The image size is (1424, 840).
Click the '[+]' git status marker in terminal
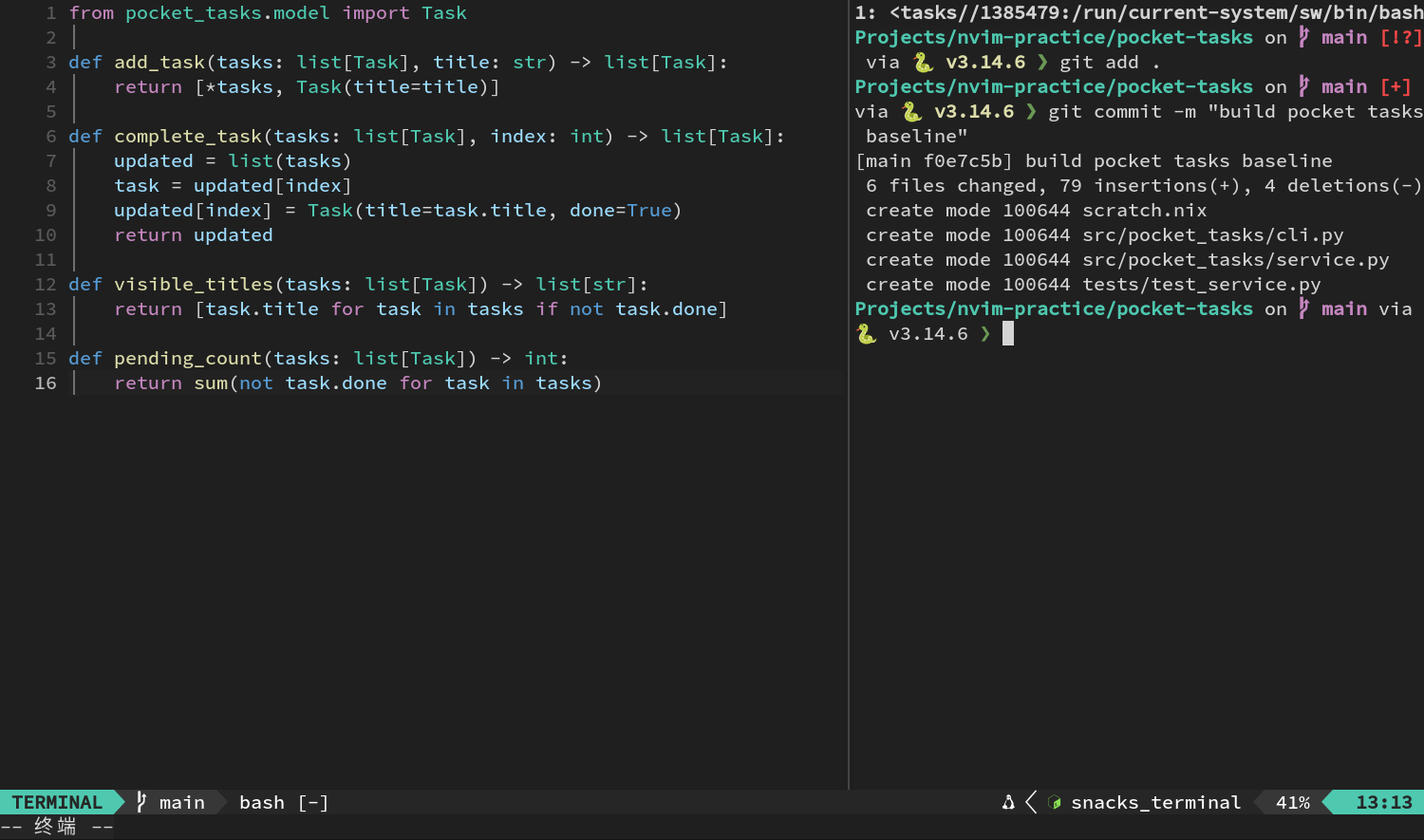point(1396,86)
